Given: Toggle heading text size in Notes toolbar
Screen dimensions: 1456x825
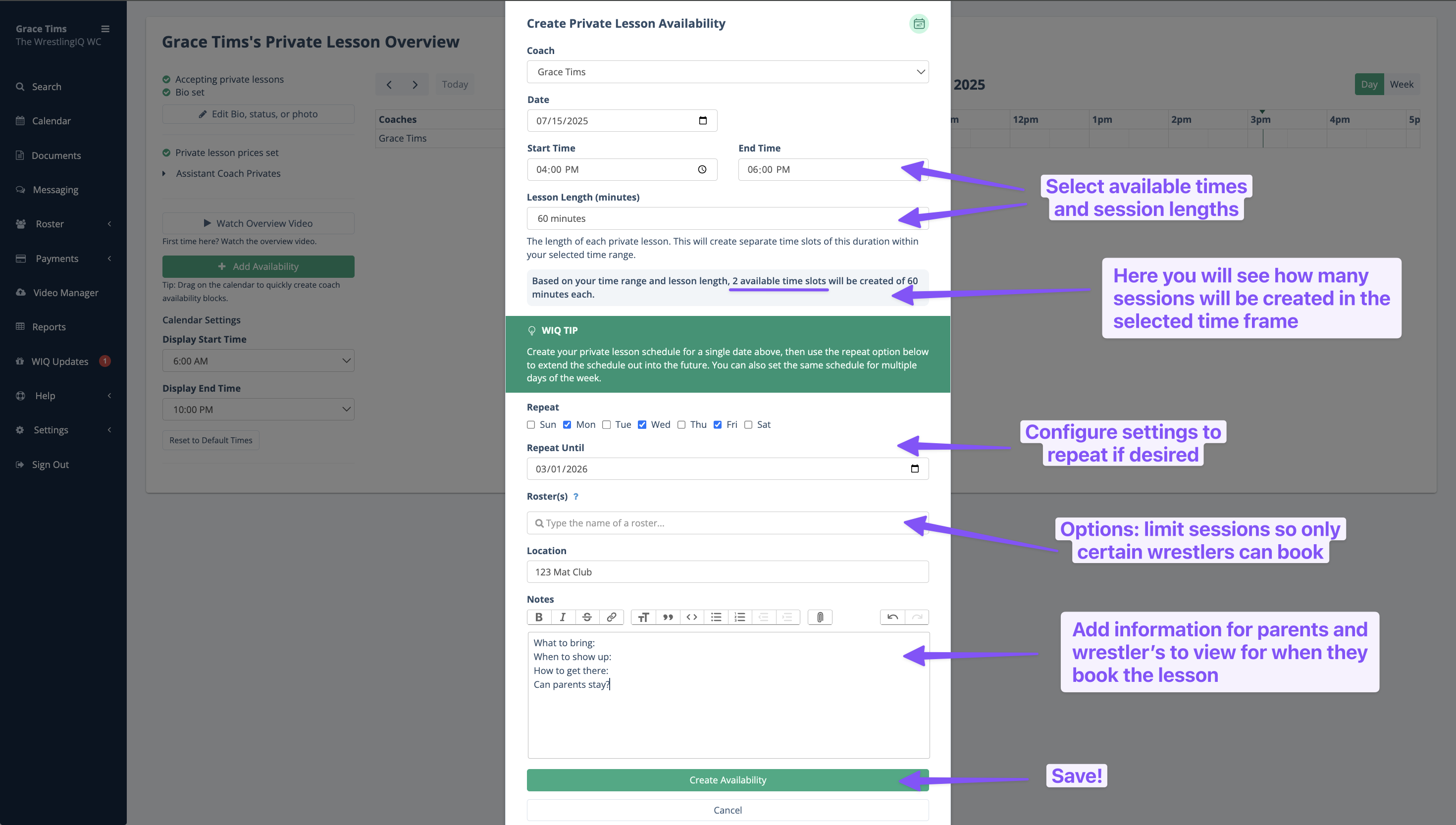Looking at the screenshot, I should pos(643,617).
